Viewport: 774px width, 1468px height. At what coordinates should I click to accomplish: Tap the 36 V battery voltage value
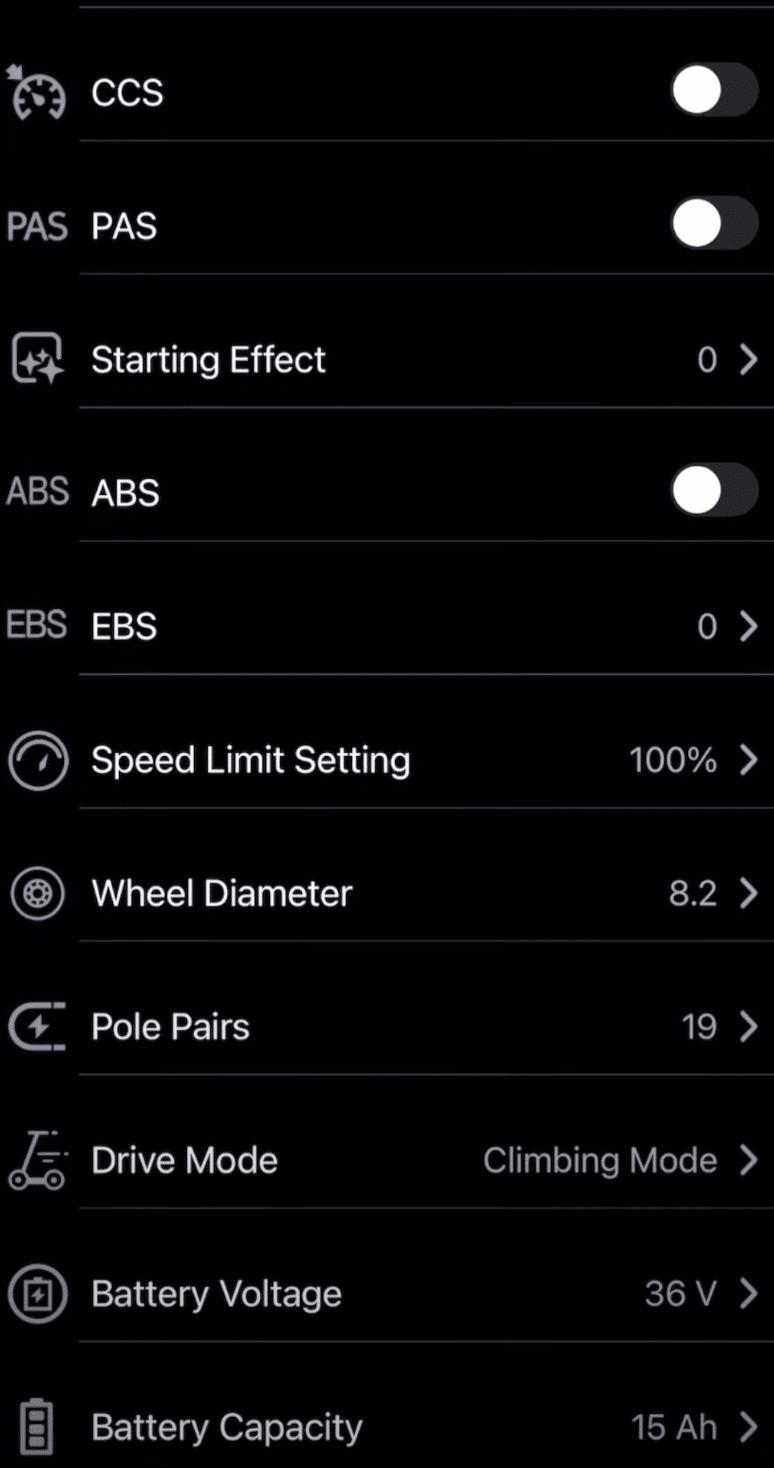(680, 1294)
